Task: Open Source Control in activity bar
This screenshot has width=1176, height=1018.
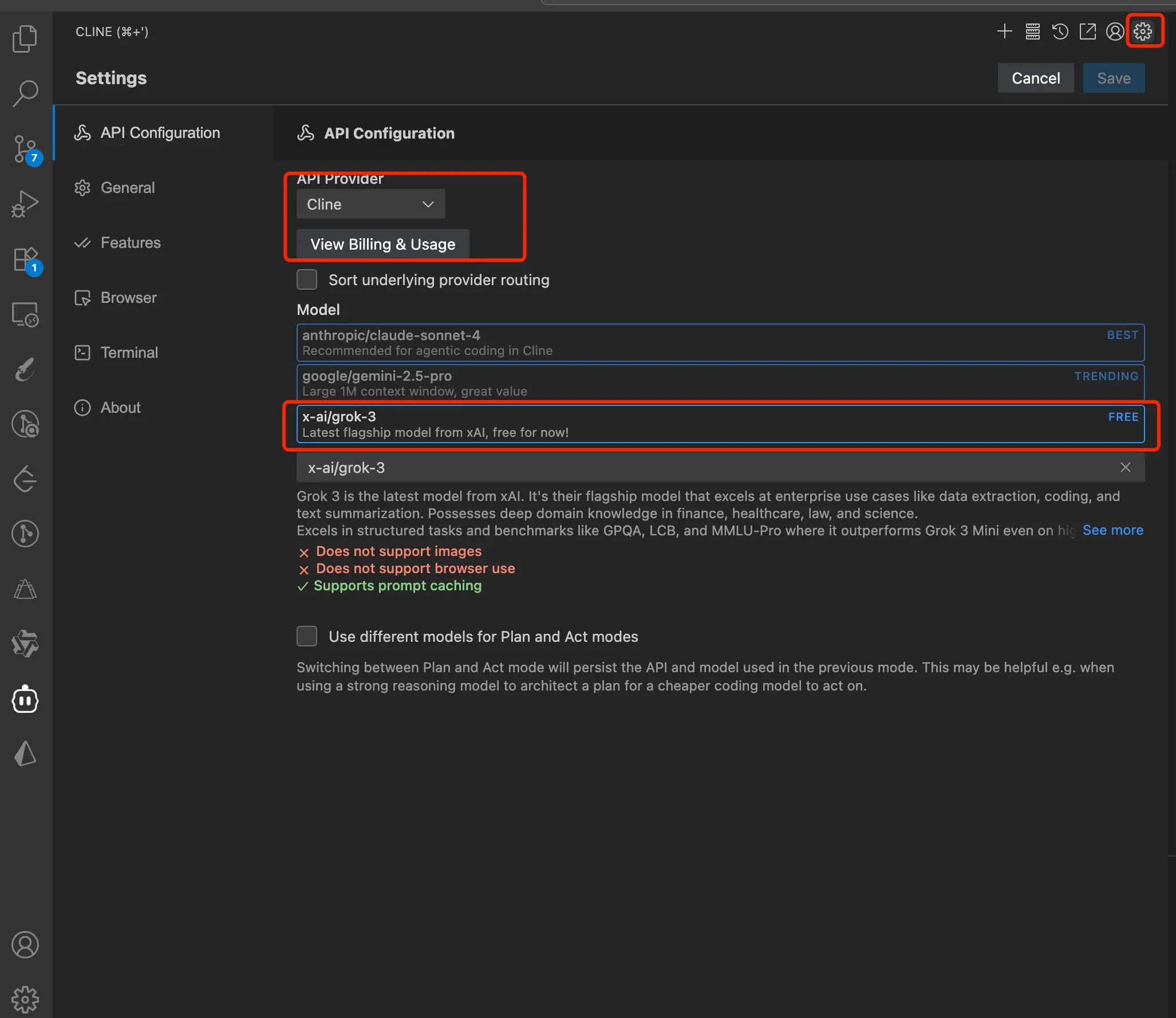Action: point(25,149)
